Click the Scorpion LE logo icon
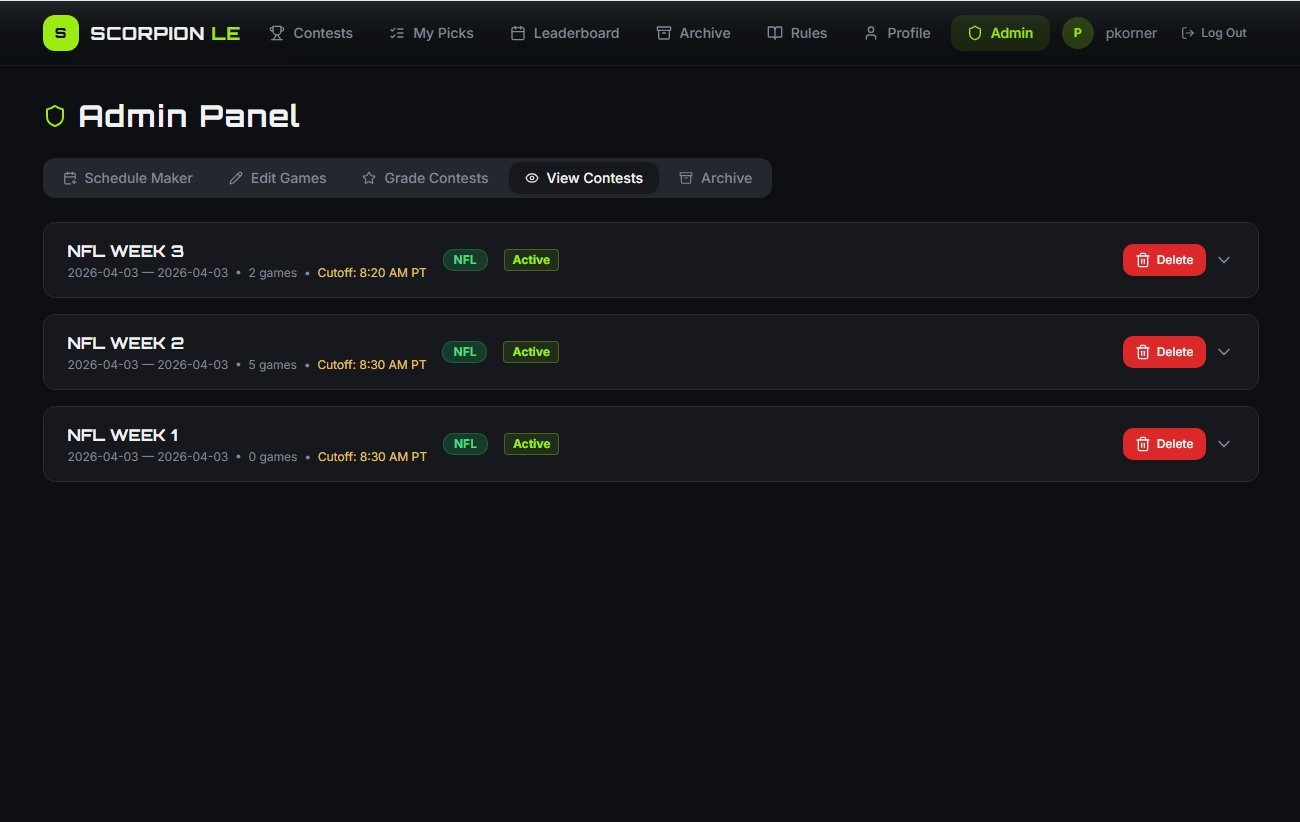 tap(61, 33)
